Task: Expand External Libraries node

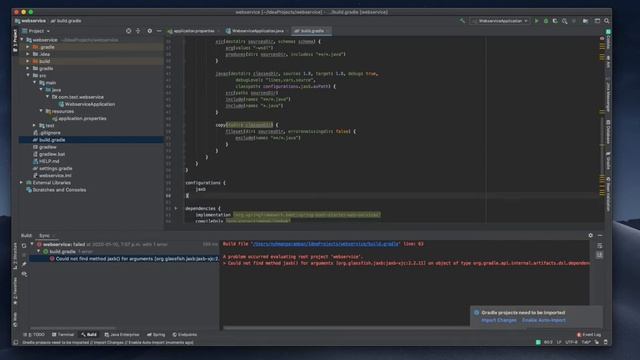Action: (21, 182)
